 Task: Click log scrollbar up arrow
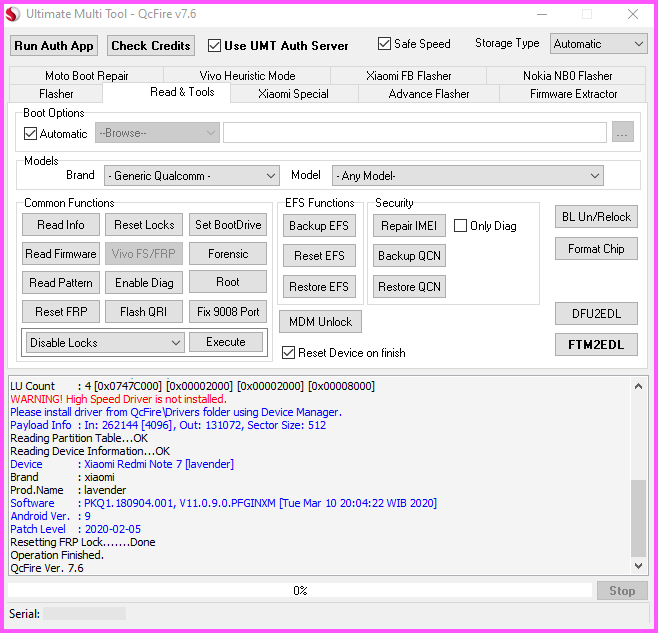coord(638,386)
